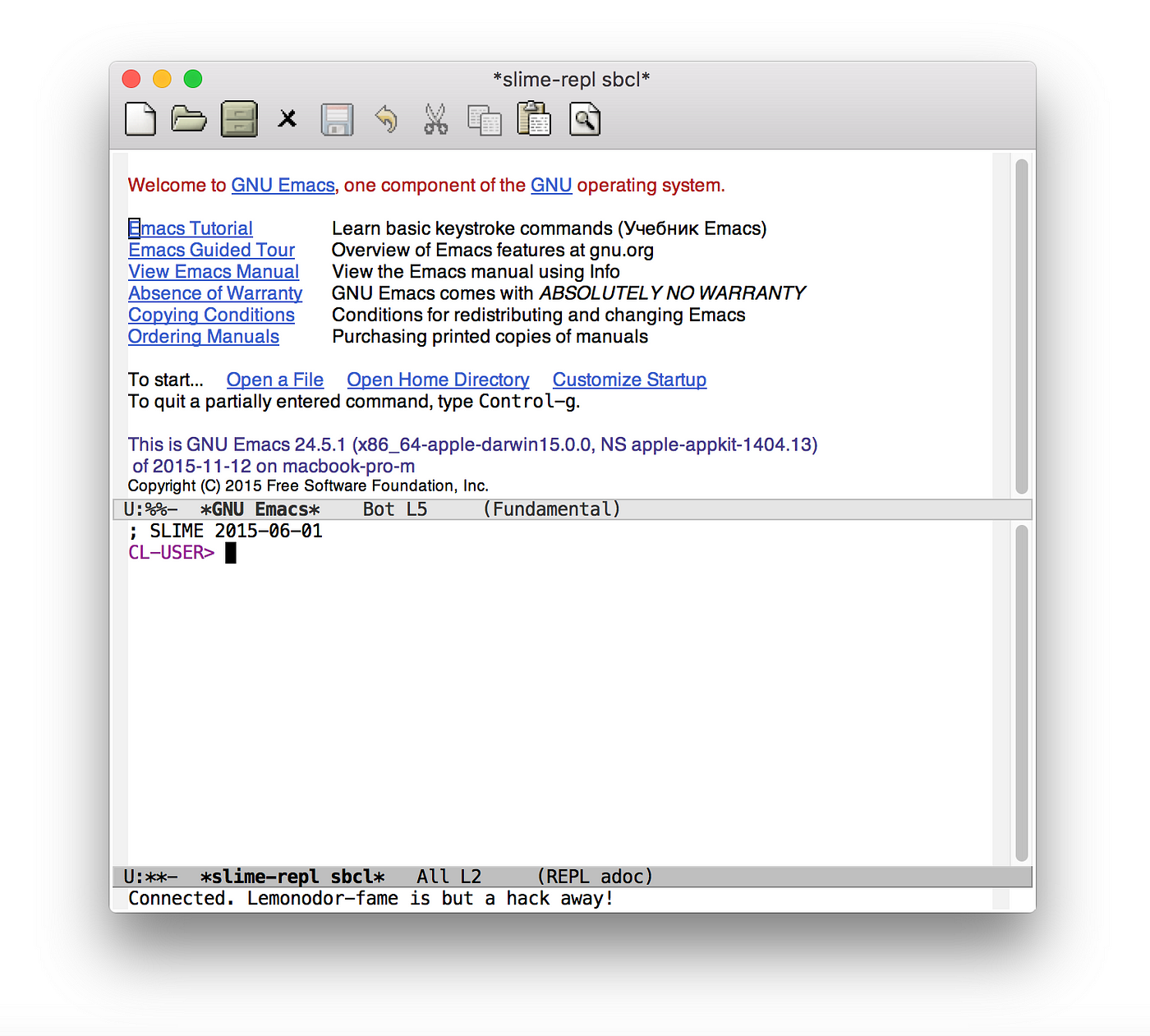Search with the magnifying glass icon
The width and height of the screenshot is (1150, 1036).
coord(585,119)
